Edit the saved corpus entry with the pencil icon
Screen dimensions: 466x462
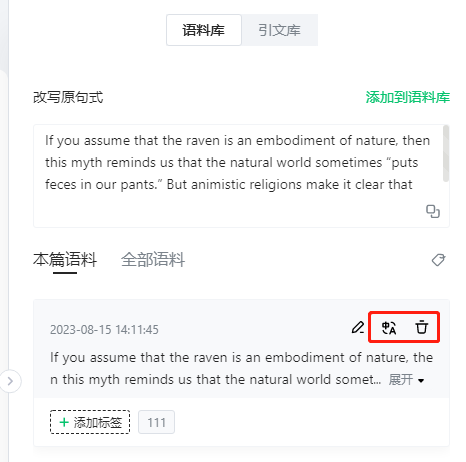coord(358,327)
